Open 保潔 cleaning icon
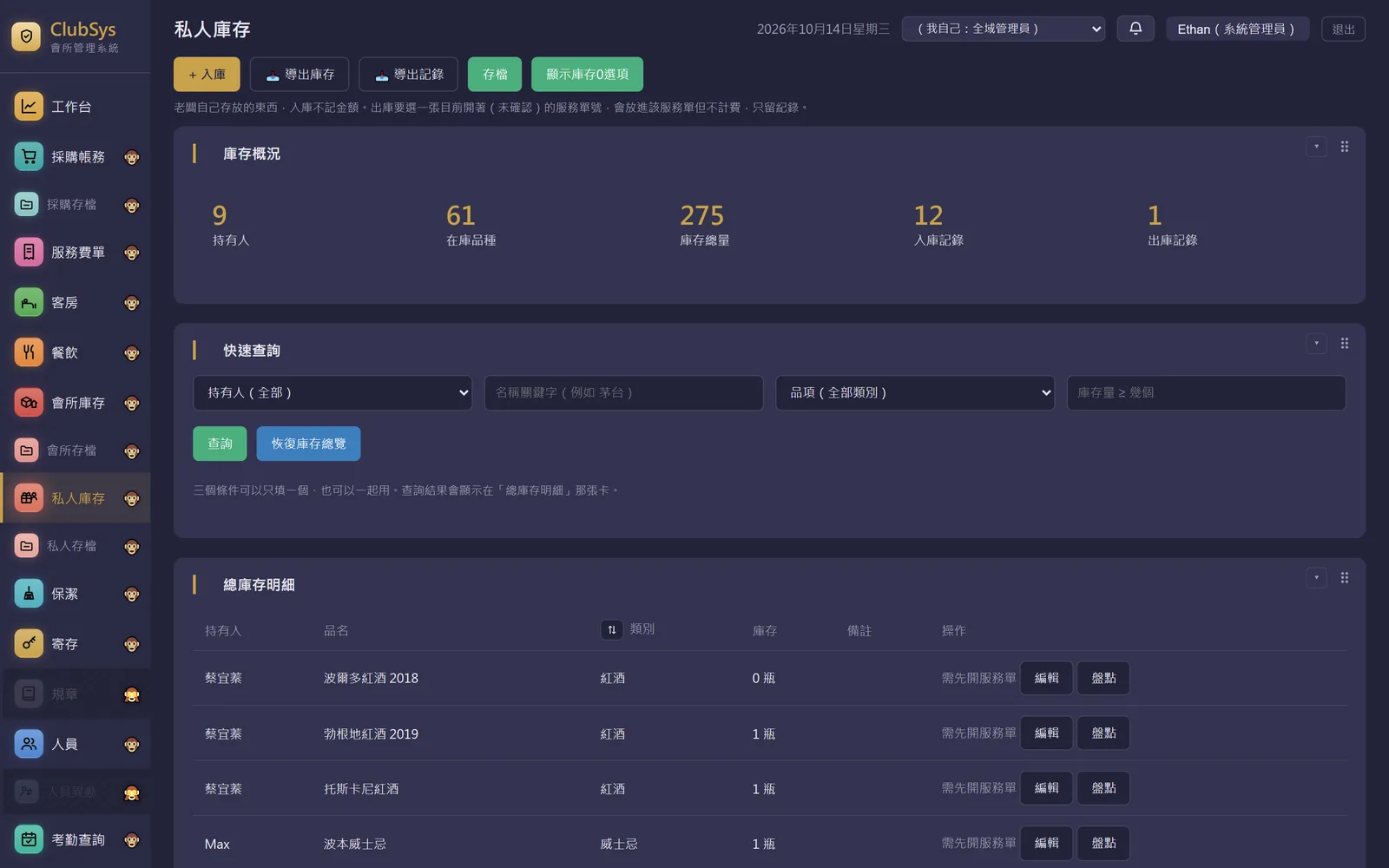This screenshot has height=868, width=1389. tap(29, 594)
